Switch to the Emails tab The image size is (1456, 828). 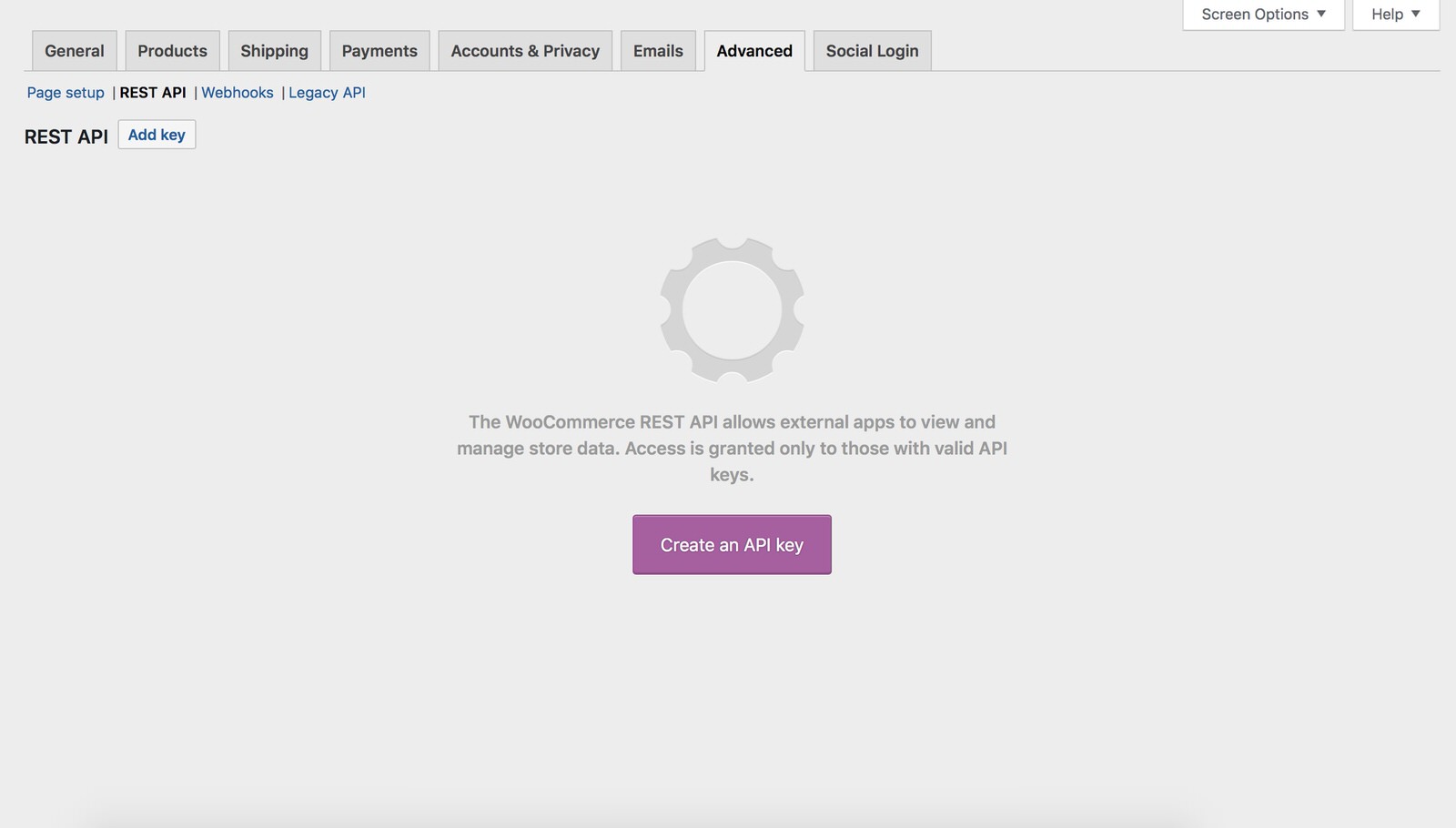click(x=658, y=51)
